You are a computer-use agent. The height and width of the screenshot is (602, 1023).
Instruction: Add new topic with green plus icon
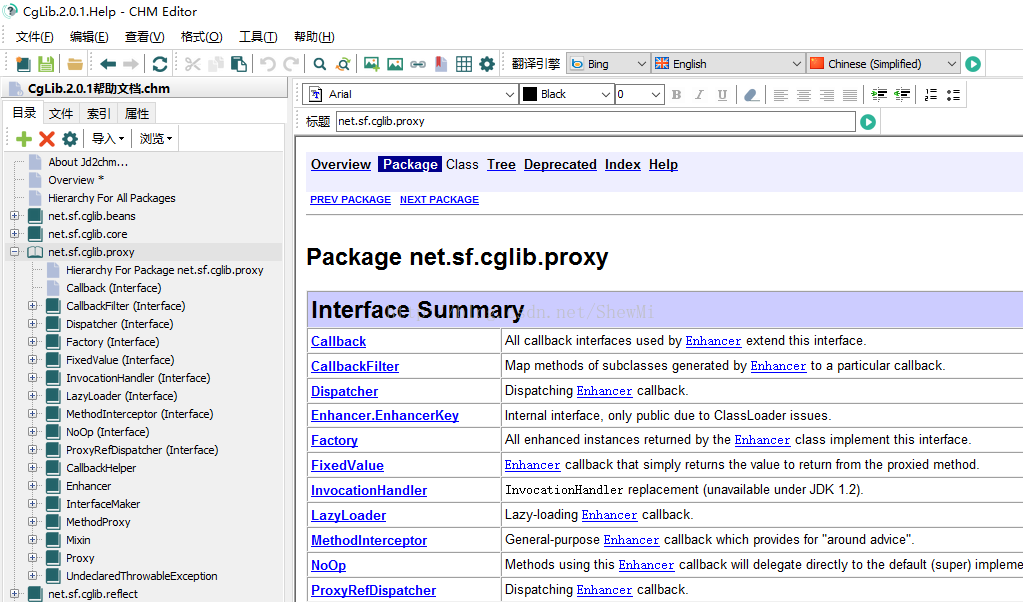coord(24,139)
